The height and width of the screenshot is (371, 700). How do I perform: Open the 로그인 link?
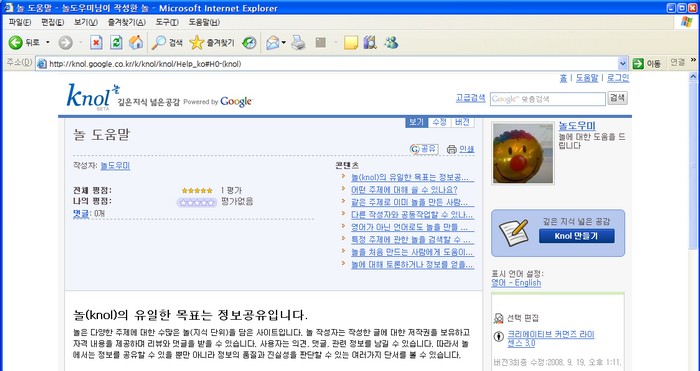pyautogui.click(x=618, y=78)
